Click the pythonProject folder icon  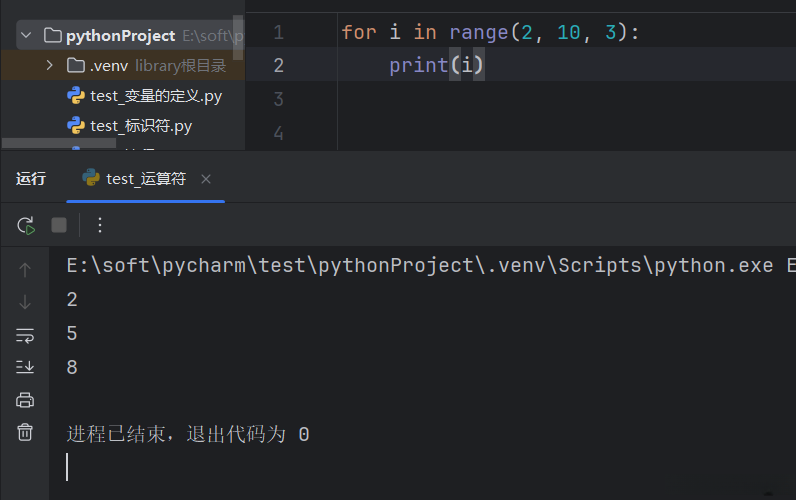point(52,36)
